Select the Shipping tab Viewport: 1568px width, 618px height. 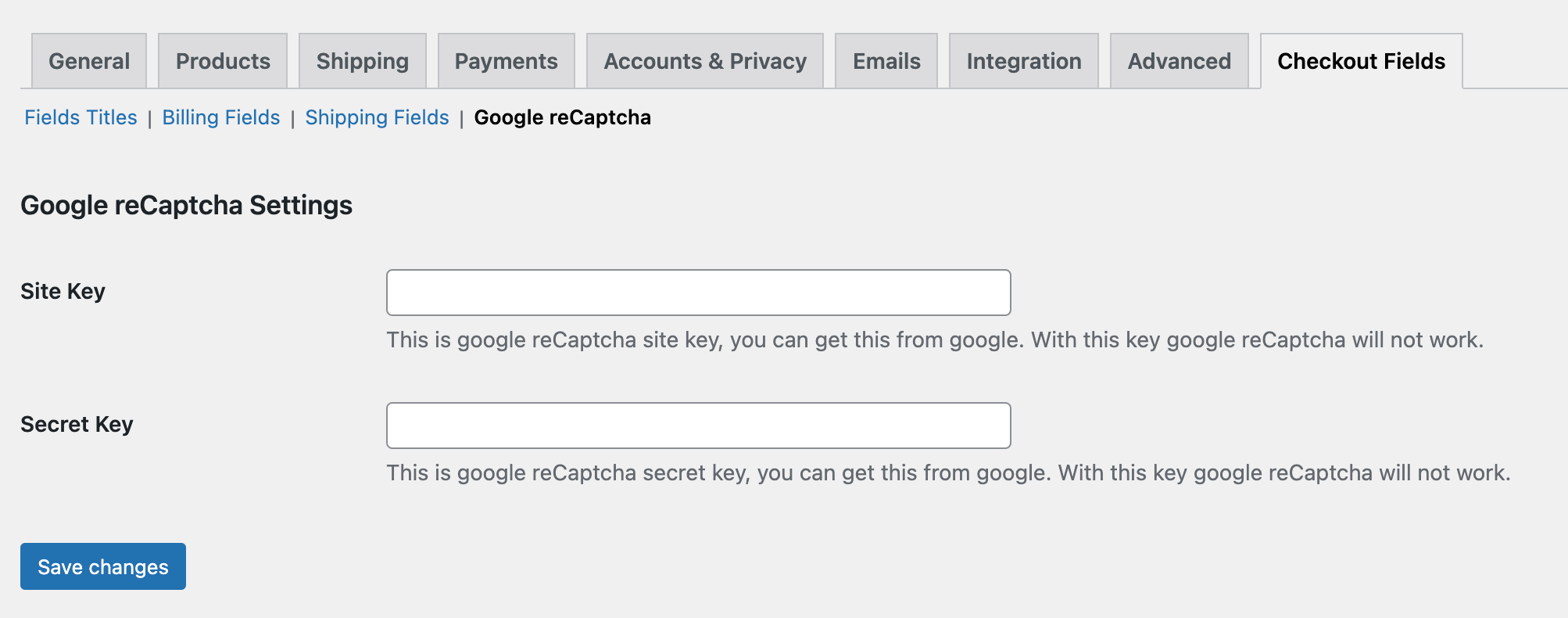[x=363, y=61]
